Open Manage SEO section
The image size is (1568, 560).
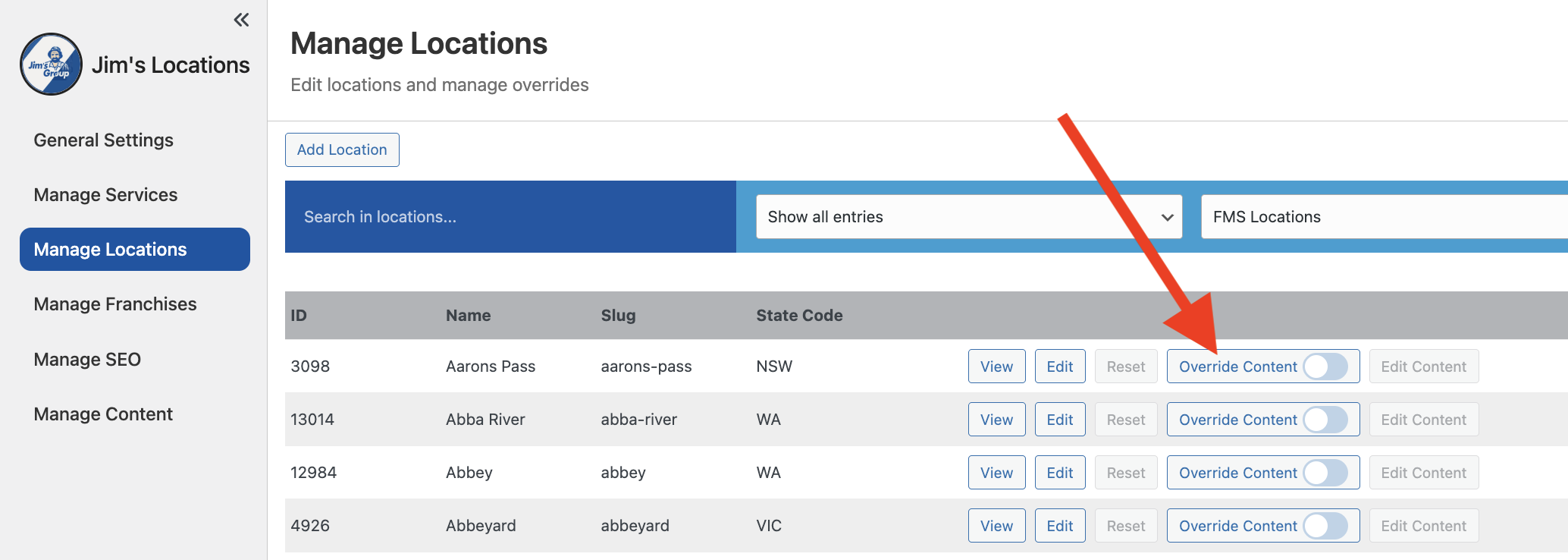pyautogui.click(x=87, y=360)
